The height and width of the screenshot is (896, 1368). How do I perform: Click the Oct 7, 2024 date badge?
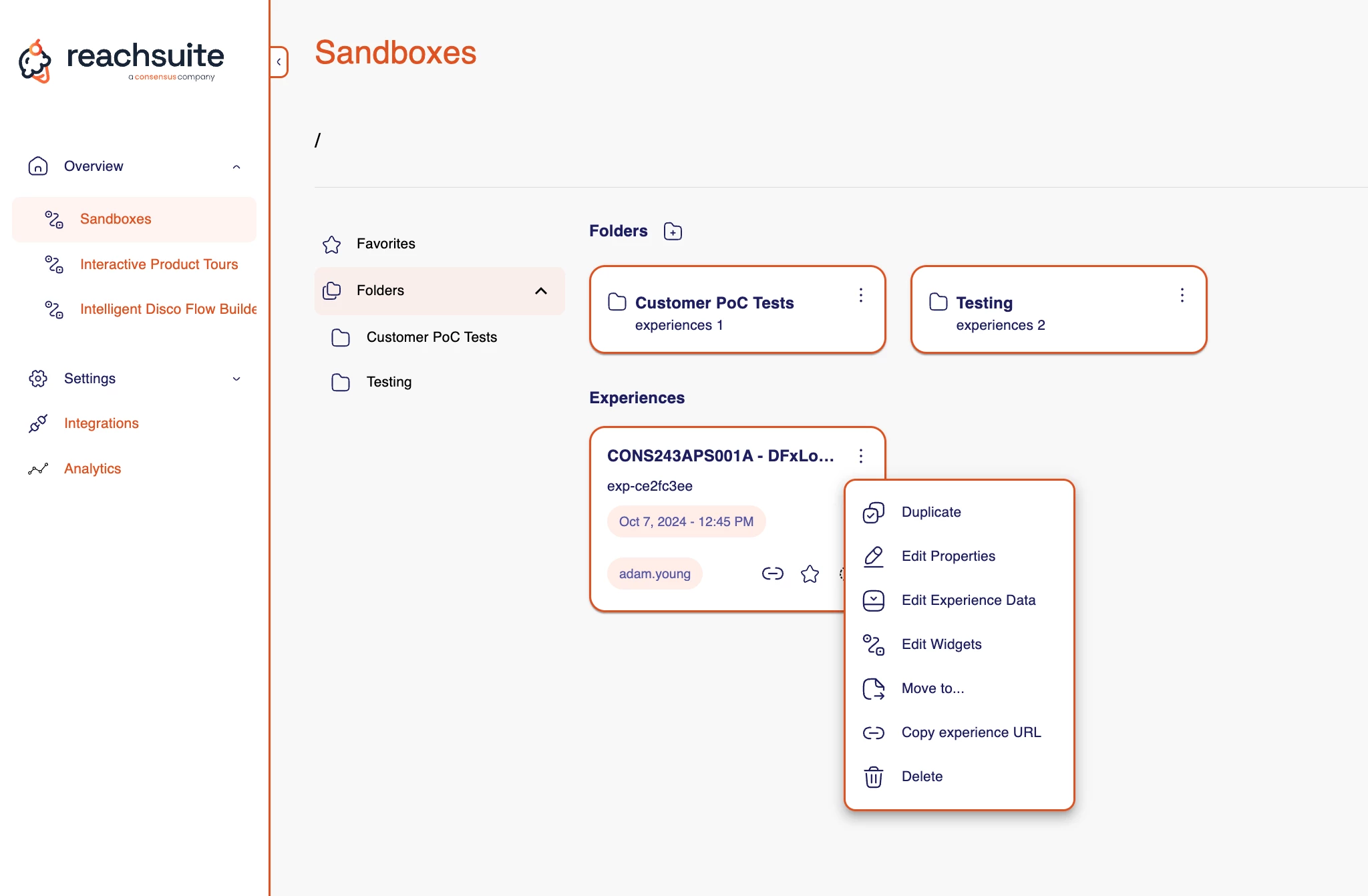[x=686, y=521]
